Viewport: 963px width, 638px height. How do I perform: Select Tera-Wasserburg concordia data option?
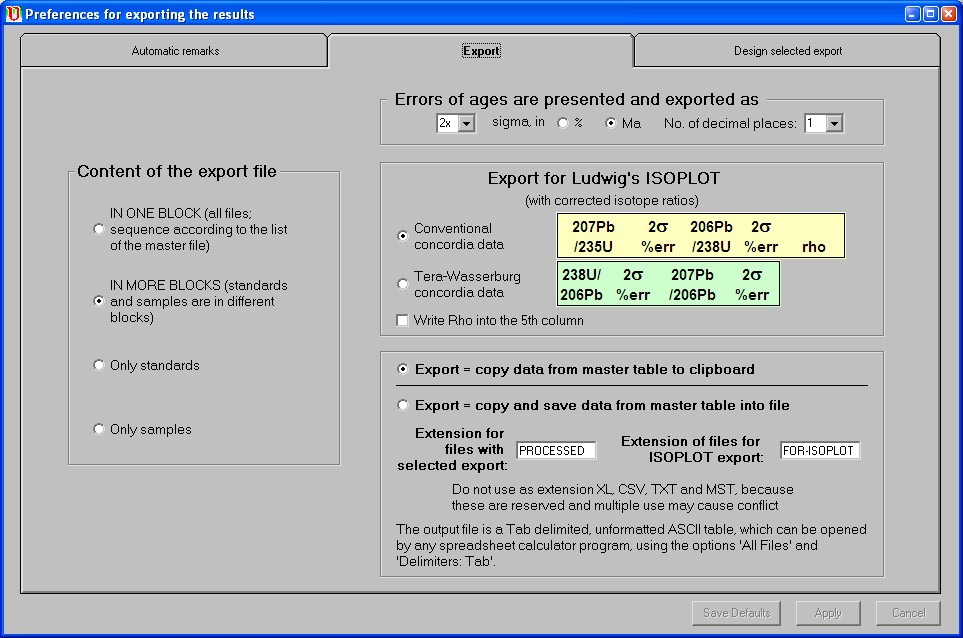[x=402, y=284]
